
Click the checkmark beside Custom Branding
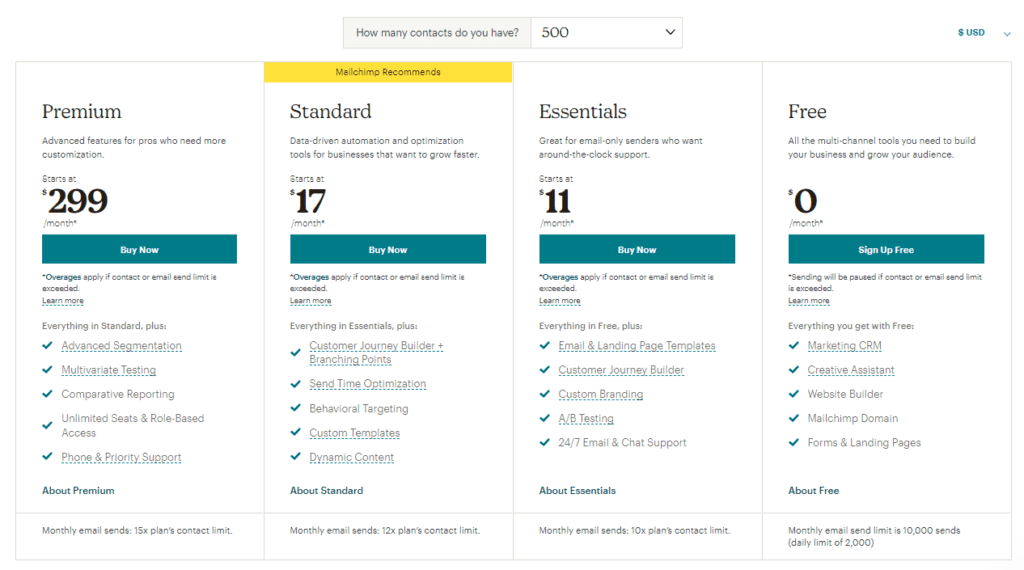tap(545, 394)
